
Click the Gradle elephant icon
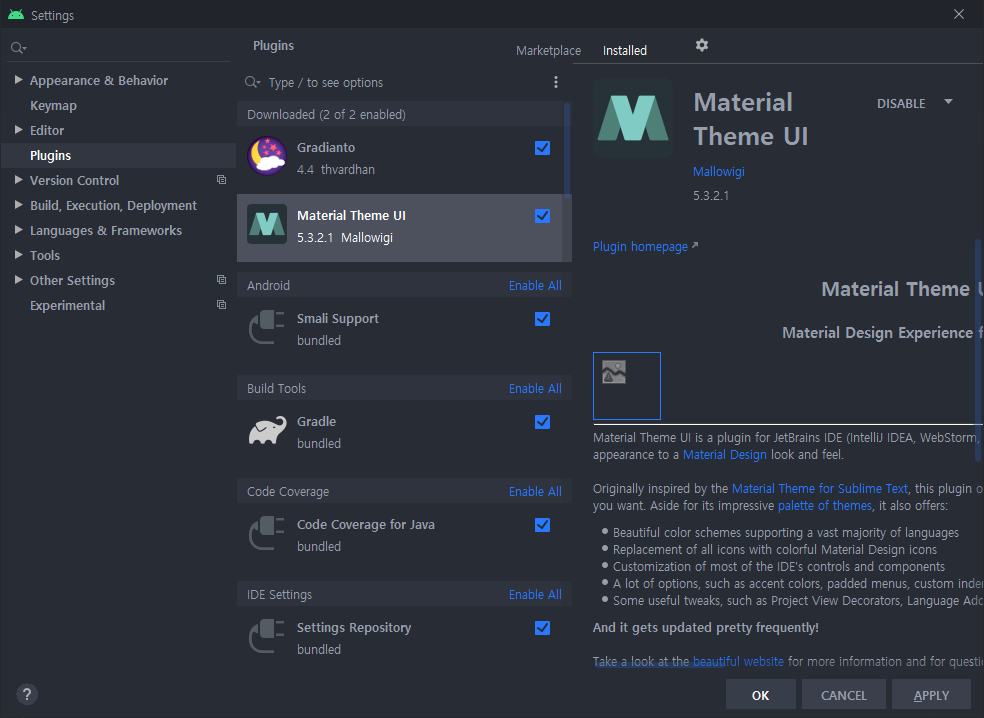tap(267, 430)
